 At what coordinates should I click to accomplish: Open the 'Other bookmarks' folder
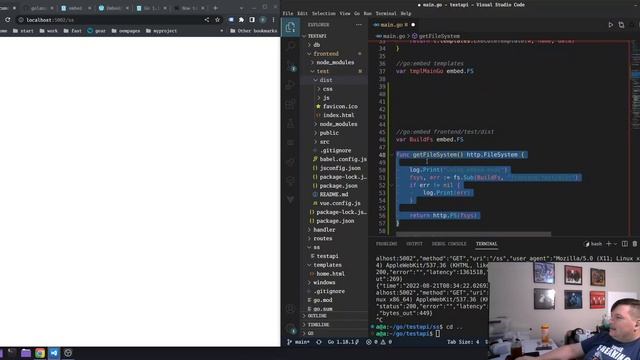coord(253,31)
